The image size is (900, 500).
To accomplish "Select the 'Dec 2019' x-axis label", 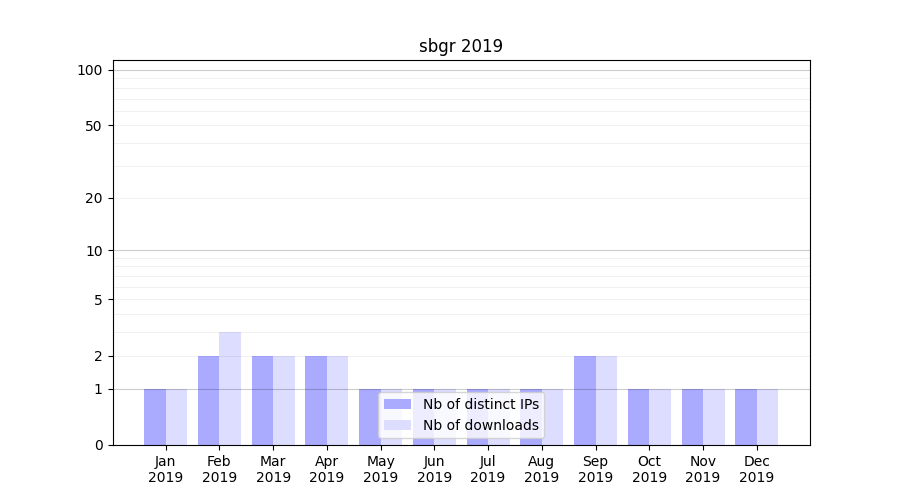I will coord(756,469).
